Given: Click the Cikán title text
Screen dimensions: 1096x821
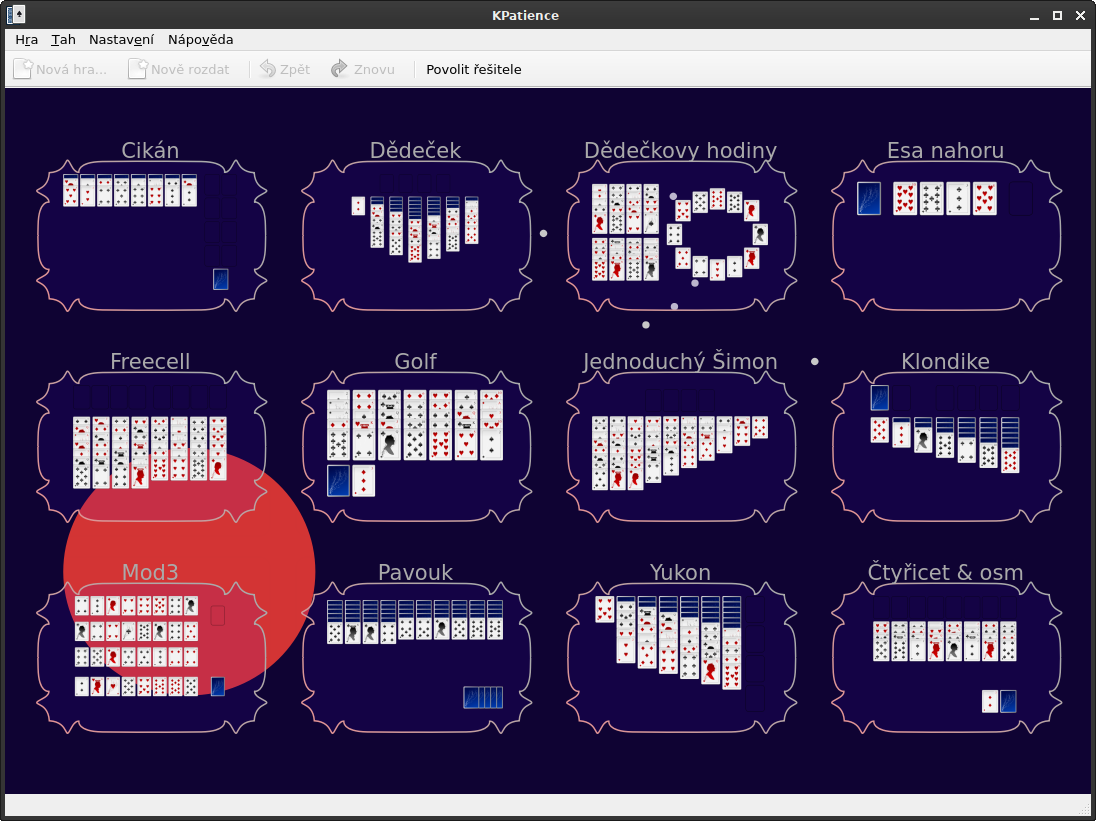Looking at the screenshot, I should pyautogui.click(x=150, y=150).
